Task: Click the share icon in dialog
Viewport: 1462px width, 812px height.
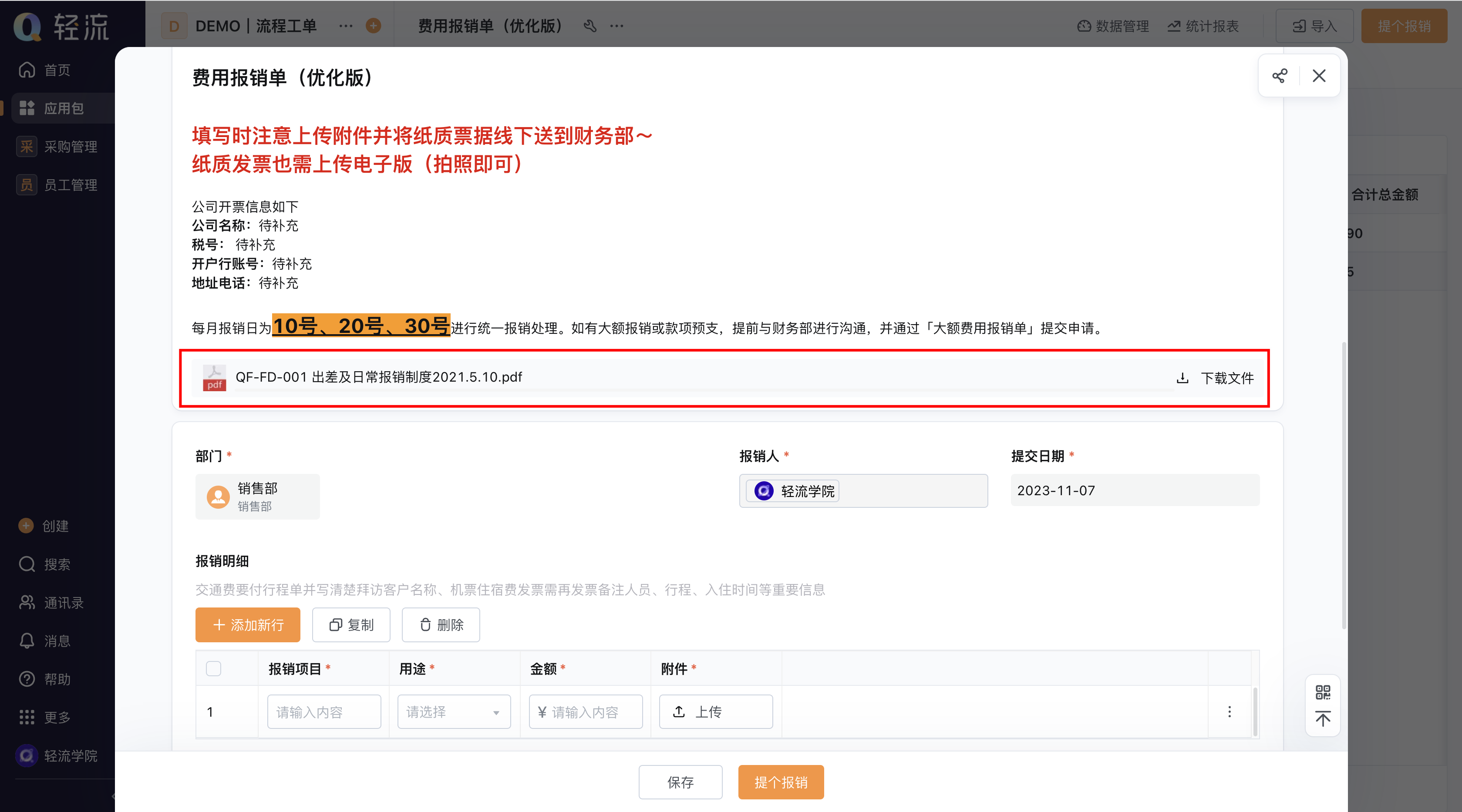Action: [x=1279, y=75]
